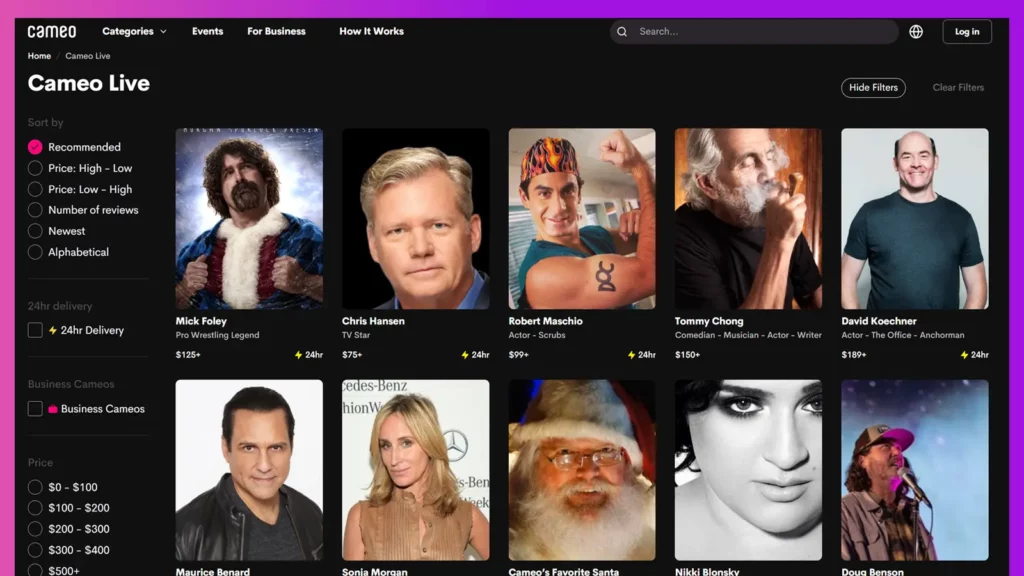Click the Robert Maschio name text
Image resolution: width=1024 pixels, height=576 pixels.
tap(545, 321)
